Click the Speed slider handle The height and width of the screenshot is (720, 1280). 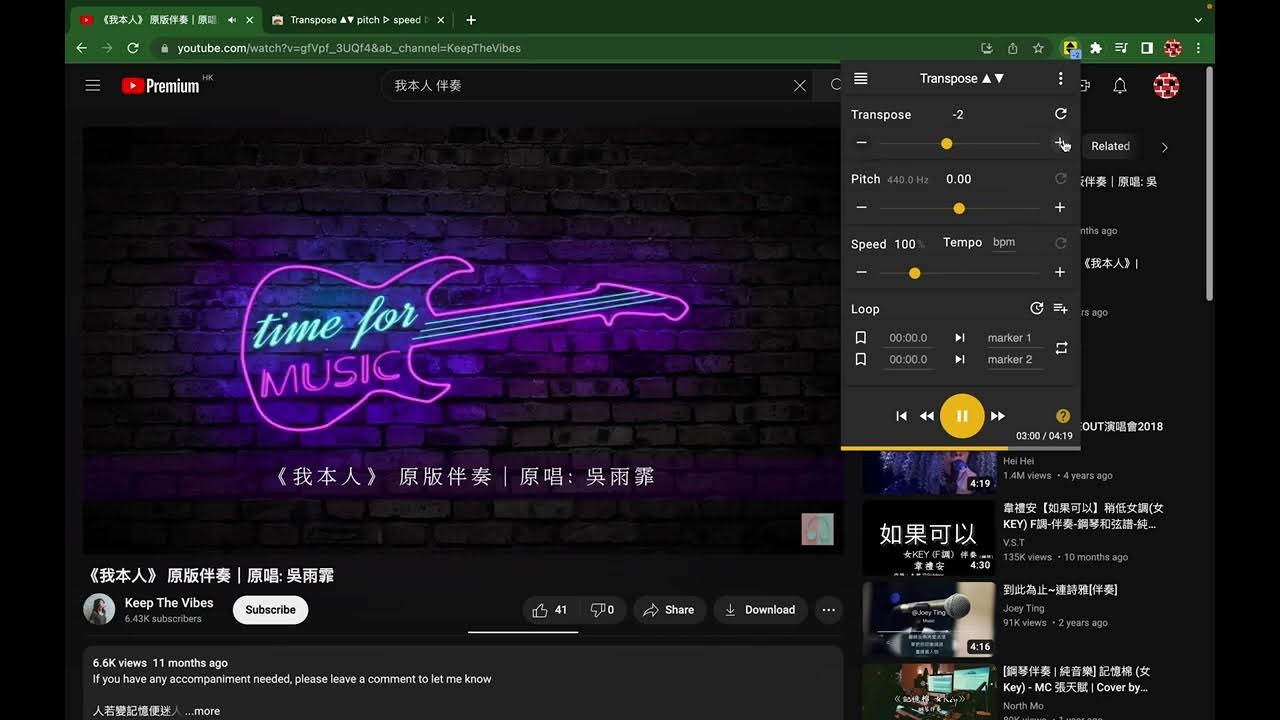coord(914,273)
